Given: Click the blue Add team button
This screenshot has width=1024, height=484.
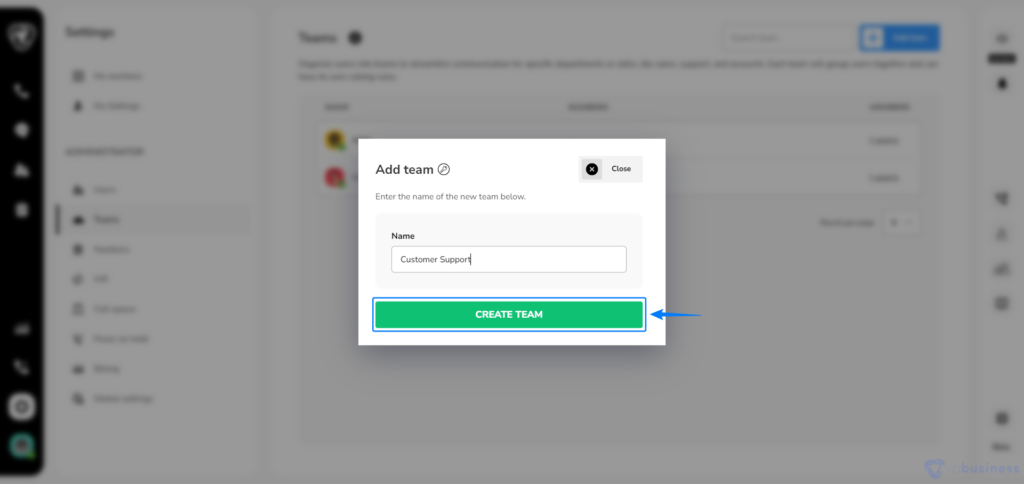Looking at the screenshot, I should tap(899, 38).
